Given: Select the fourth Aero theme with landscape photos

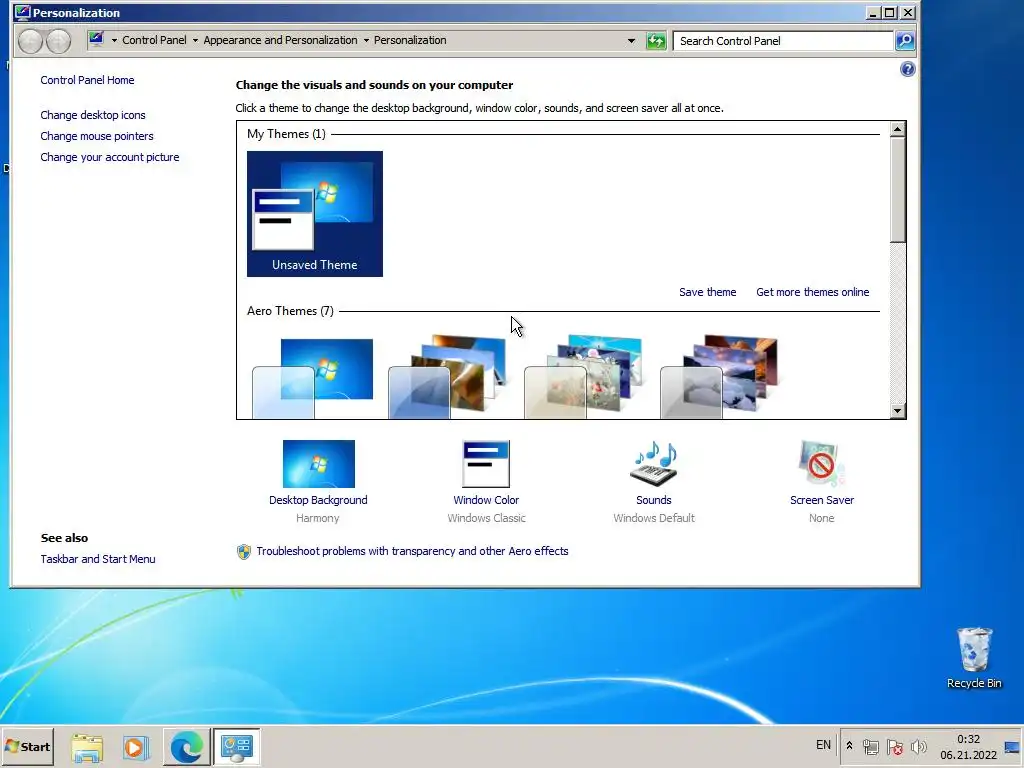Looking at the screenshot, I should (x=720, y=377).
